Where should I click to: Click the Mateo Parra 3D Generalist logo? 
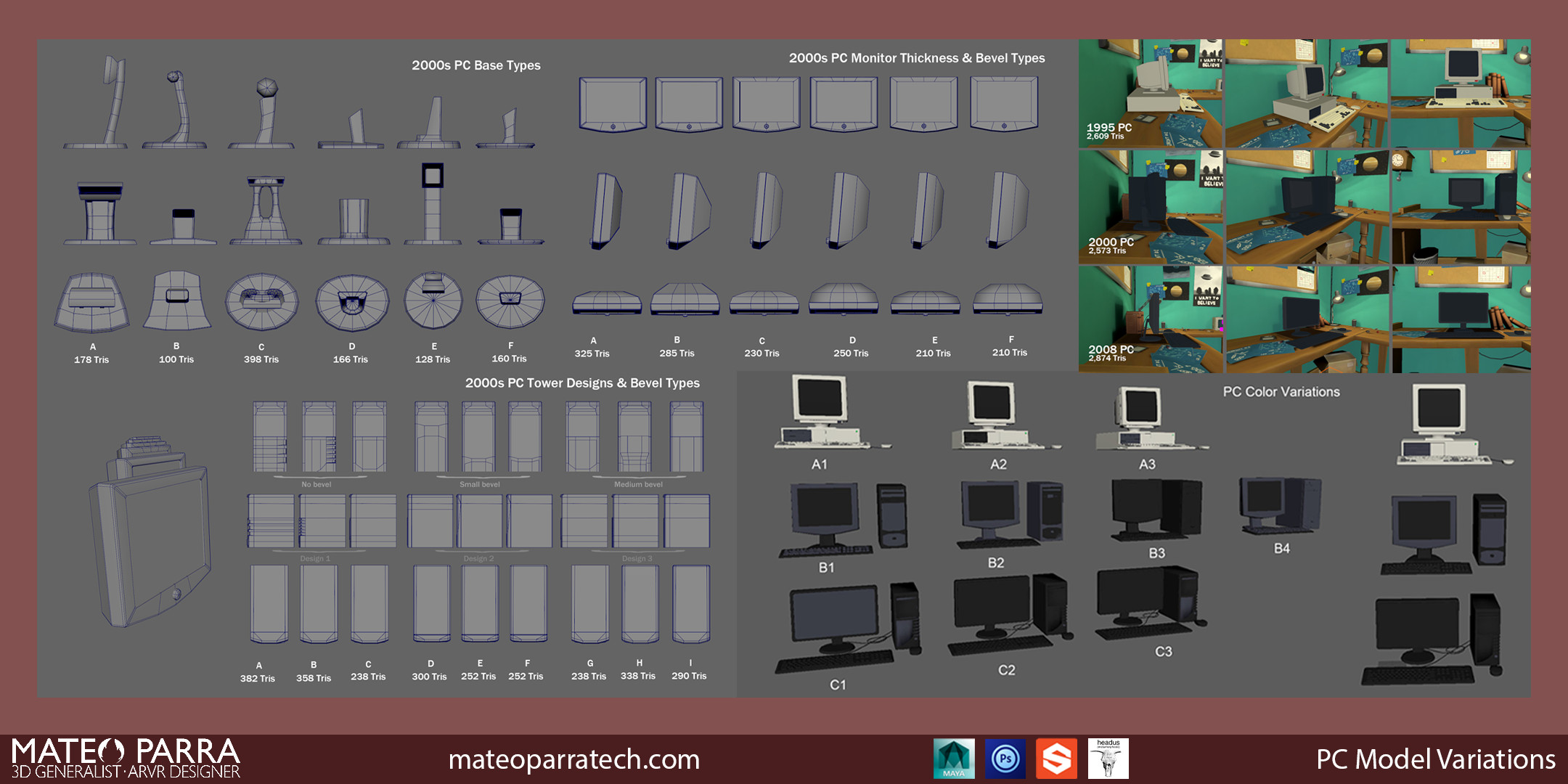[x=123, y=758]
